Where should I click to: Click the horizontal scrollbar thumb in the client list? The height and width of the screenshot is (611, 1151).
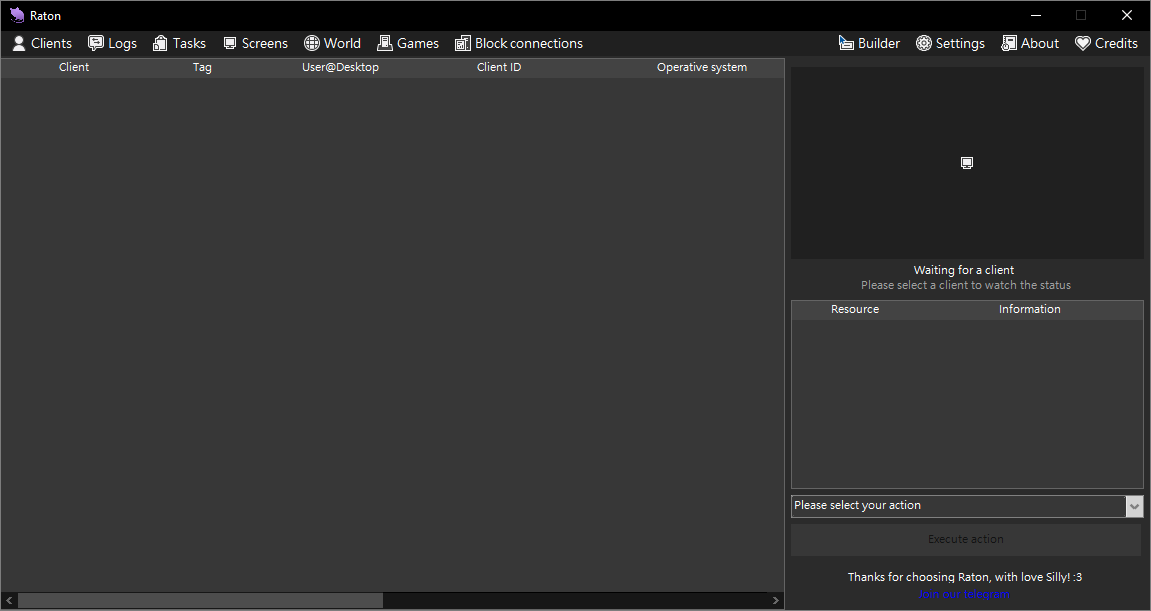[200, 601]
